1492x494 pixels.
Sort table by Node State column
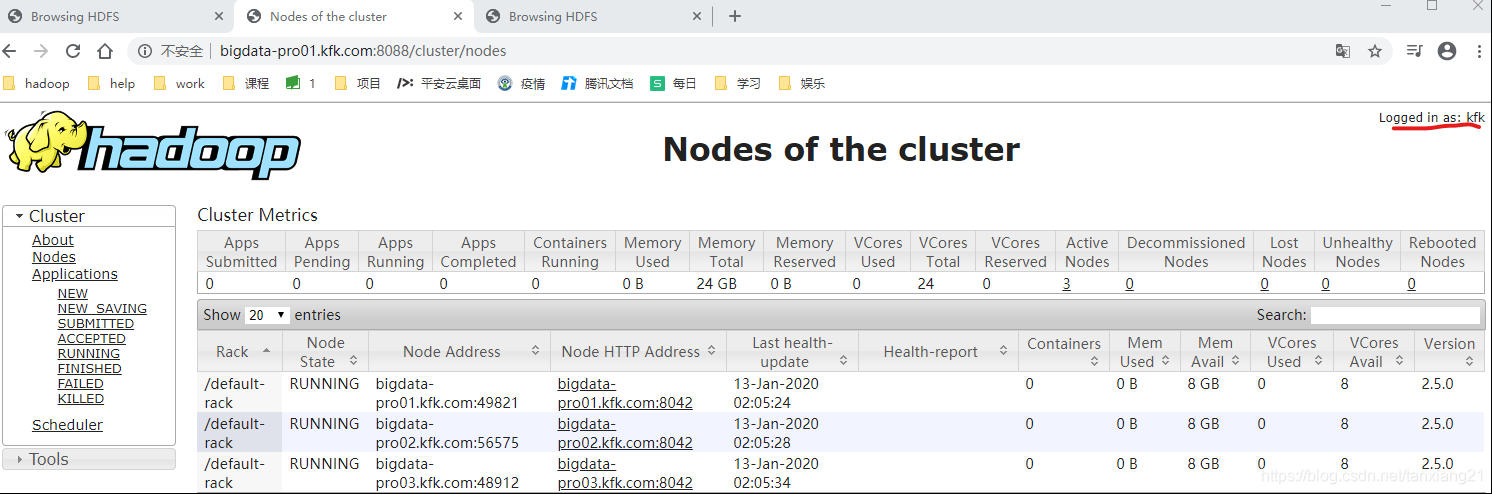click(x=325, y=351)
